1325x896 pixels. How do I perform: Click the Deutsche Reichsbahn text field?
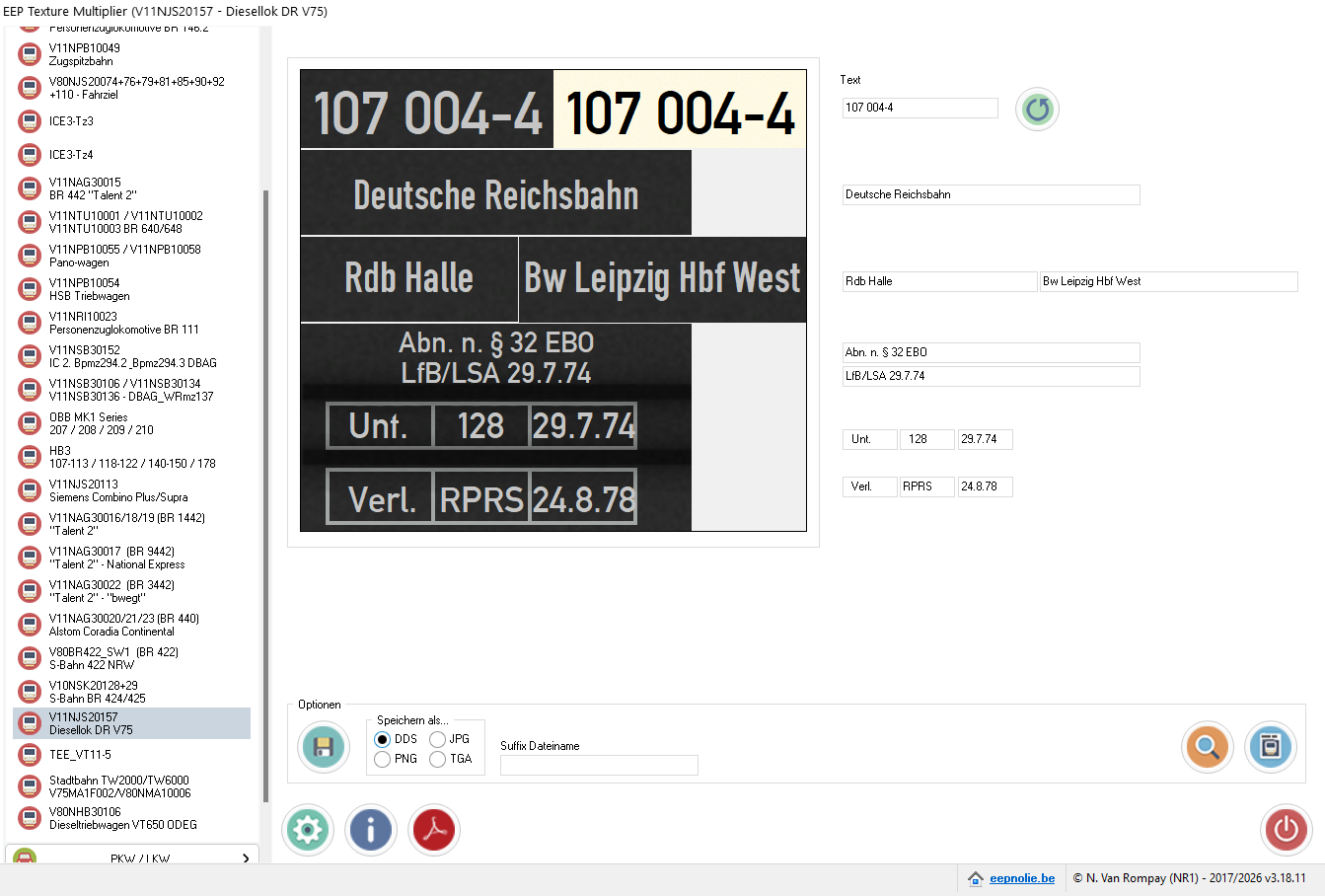pyautogui.click(x=992, y=194)
